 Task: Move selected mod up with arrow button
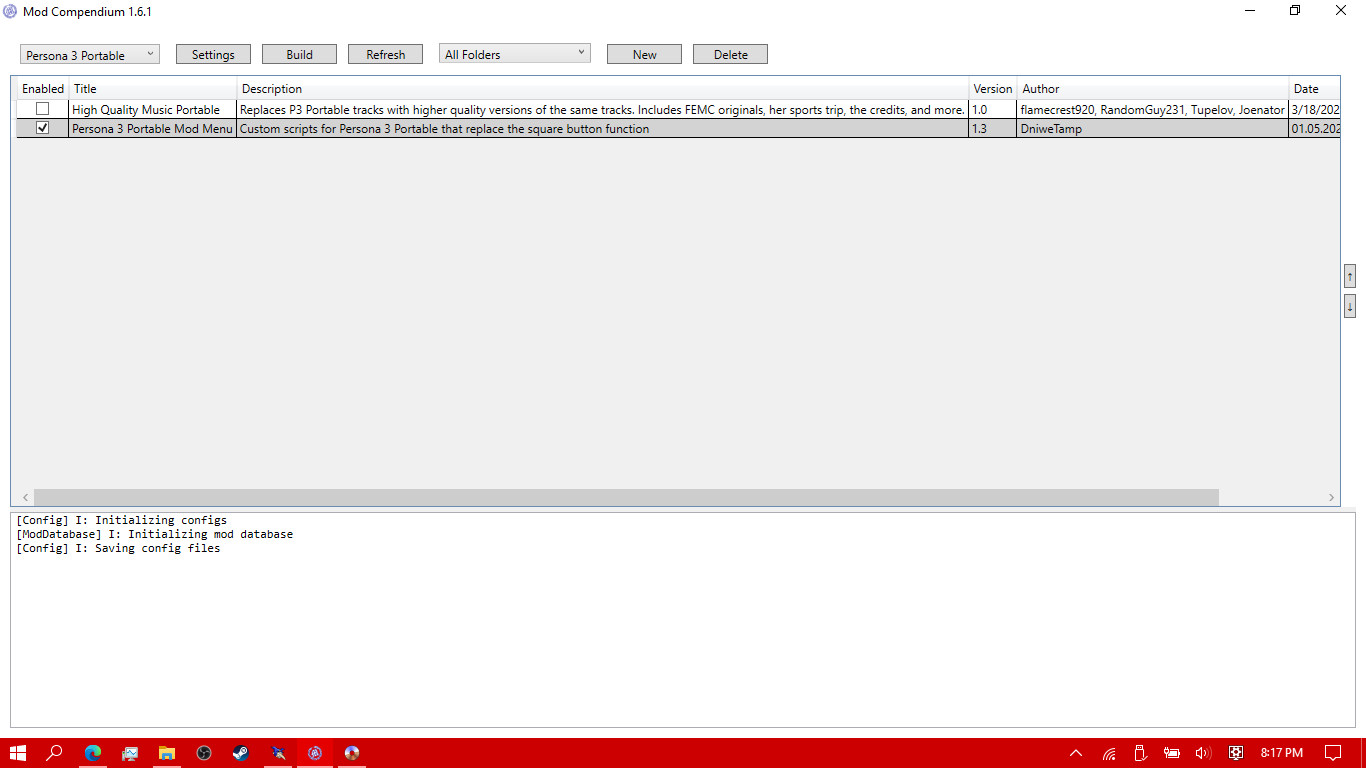point(1350,276)
